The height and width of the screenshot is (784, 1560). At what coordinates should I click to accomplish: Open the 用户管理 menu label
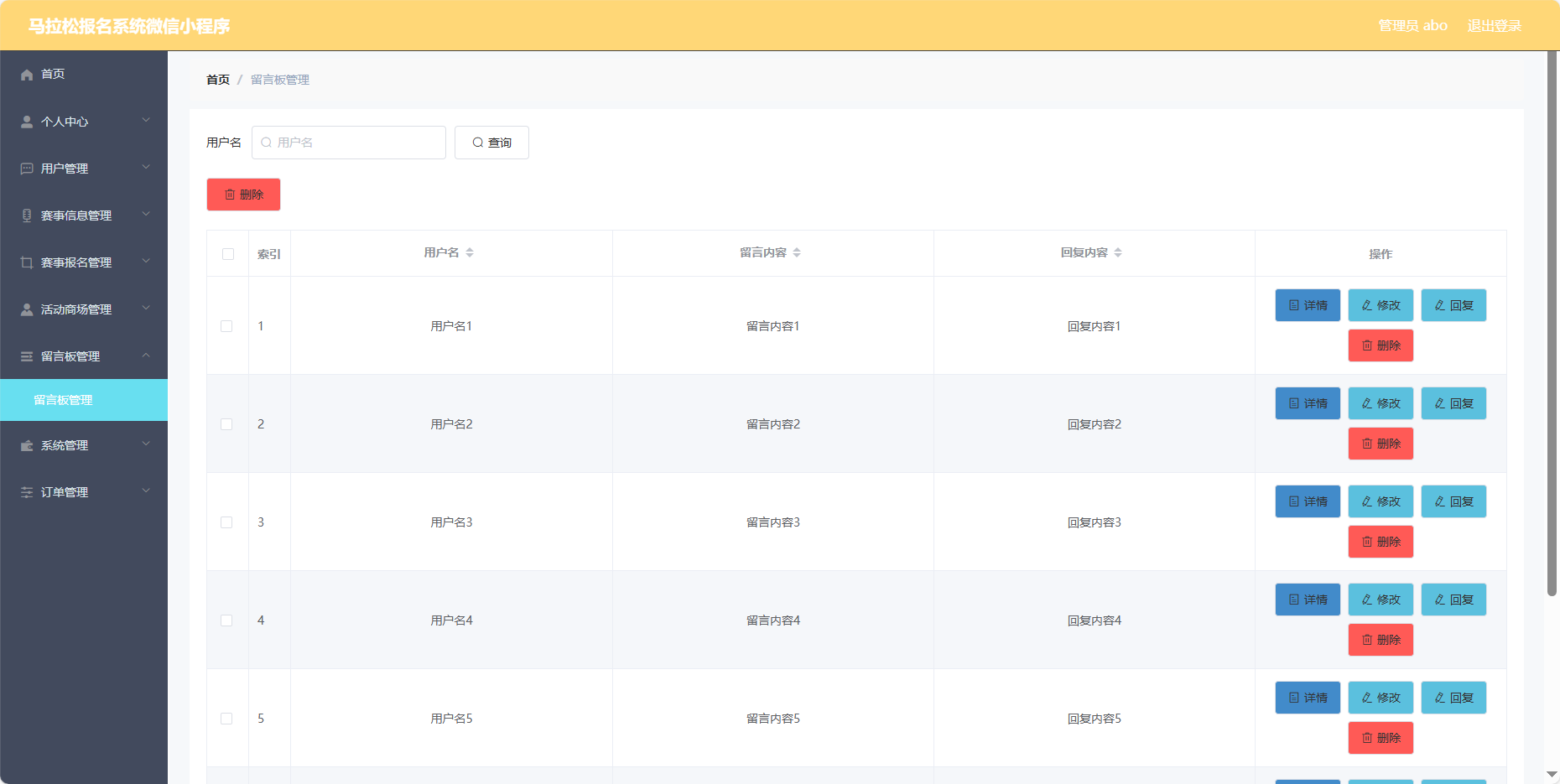click(x=65, y=169)
